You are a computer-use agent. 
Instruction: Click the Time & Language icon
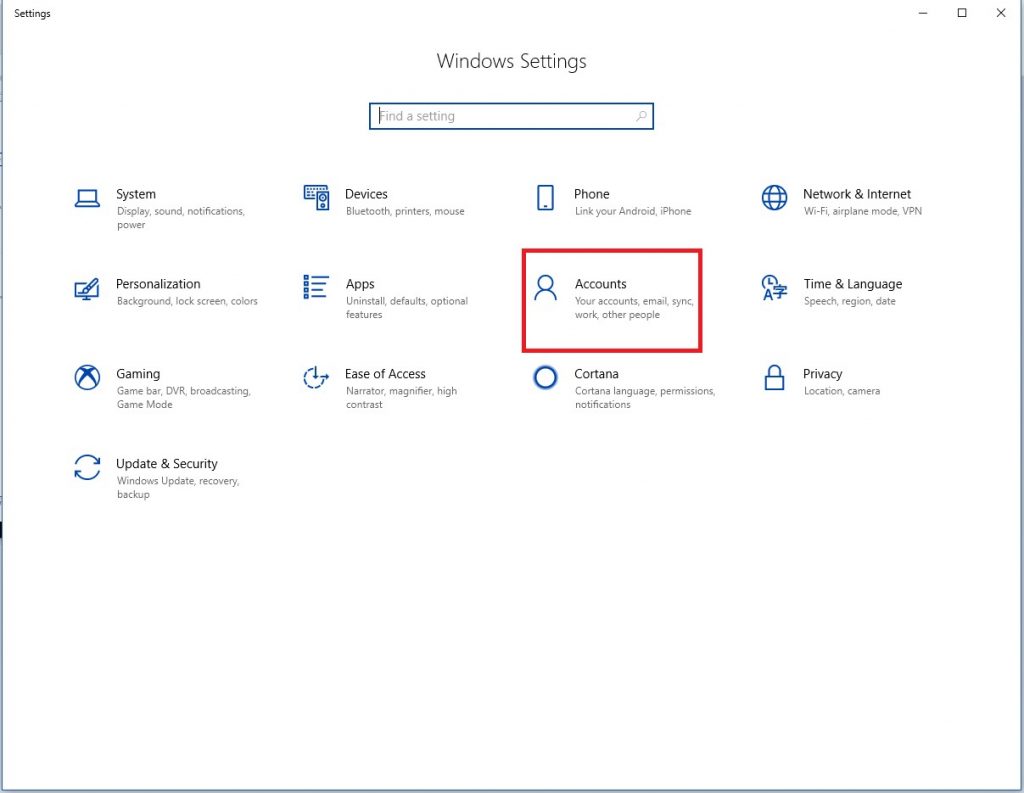click(775, 287)
